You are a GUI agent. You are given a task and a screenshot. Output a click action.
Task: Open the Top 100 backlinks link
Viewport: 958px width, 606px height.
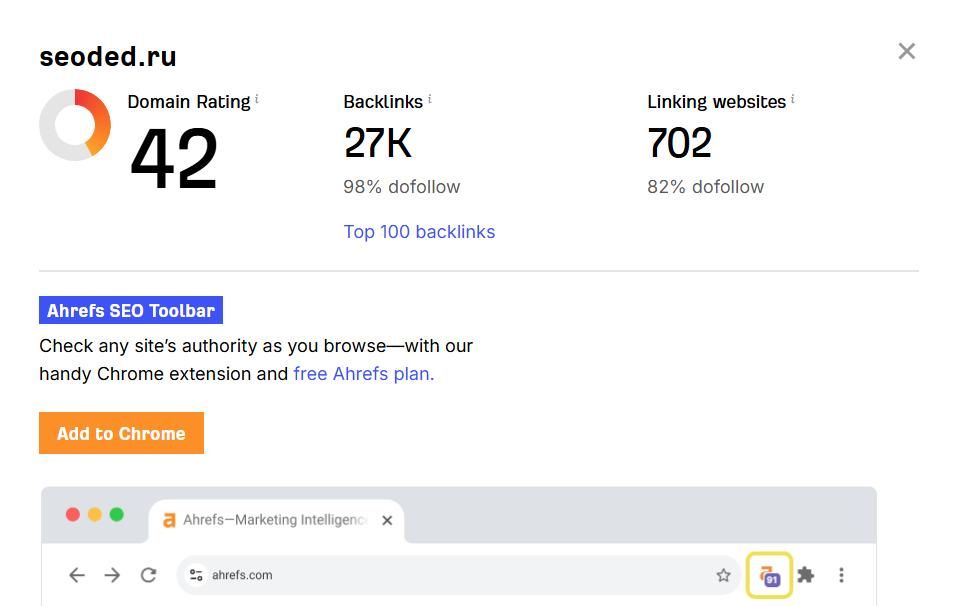[x=419, y=232]
